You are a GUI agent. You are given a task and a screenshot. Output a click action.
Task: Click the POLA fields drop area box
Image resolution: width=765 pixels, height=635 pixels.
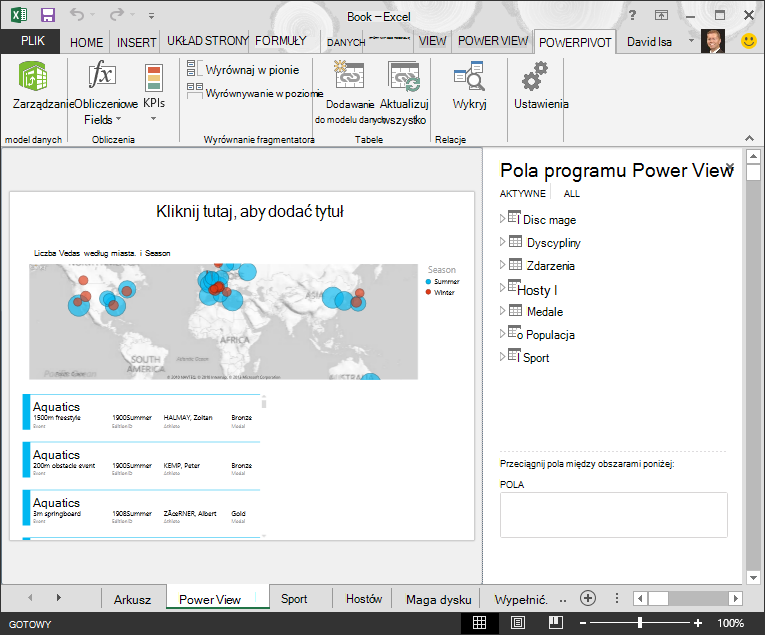point(613,515)
